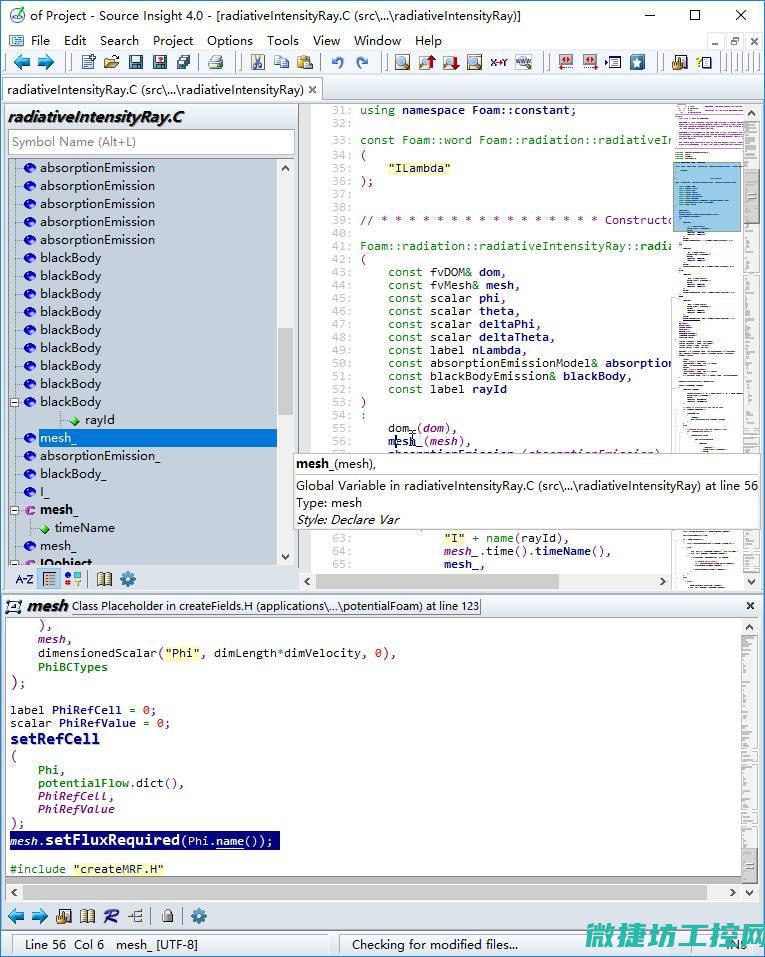This screenshot has width=765, height=957.
Task: Select the I_ symbol entry
Action: coord(45,492)
